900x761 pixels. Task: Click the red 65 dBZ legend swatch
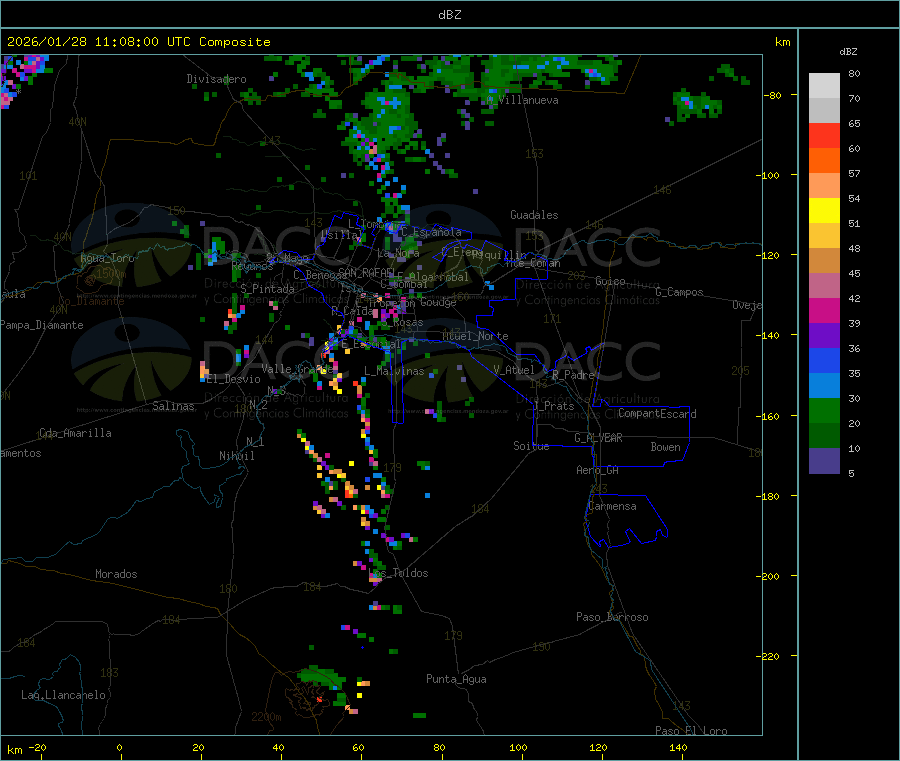click(824, 135)
